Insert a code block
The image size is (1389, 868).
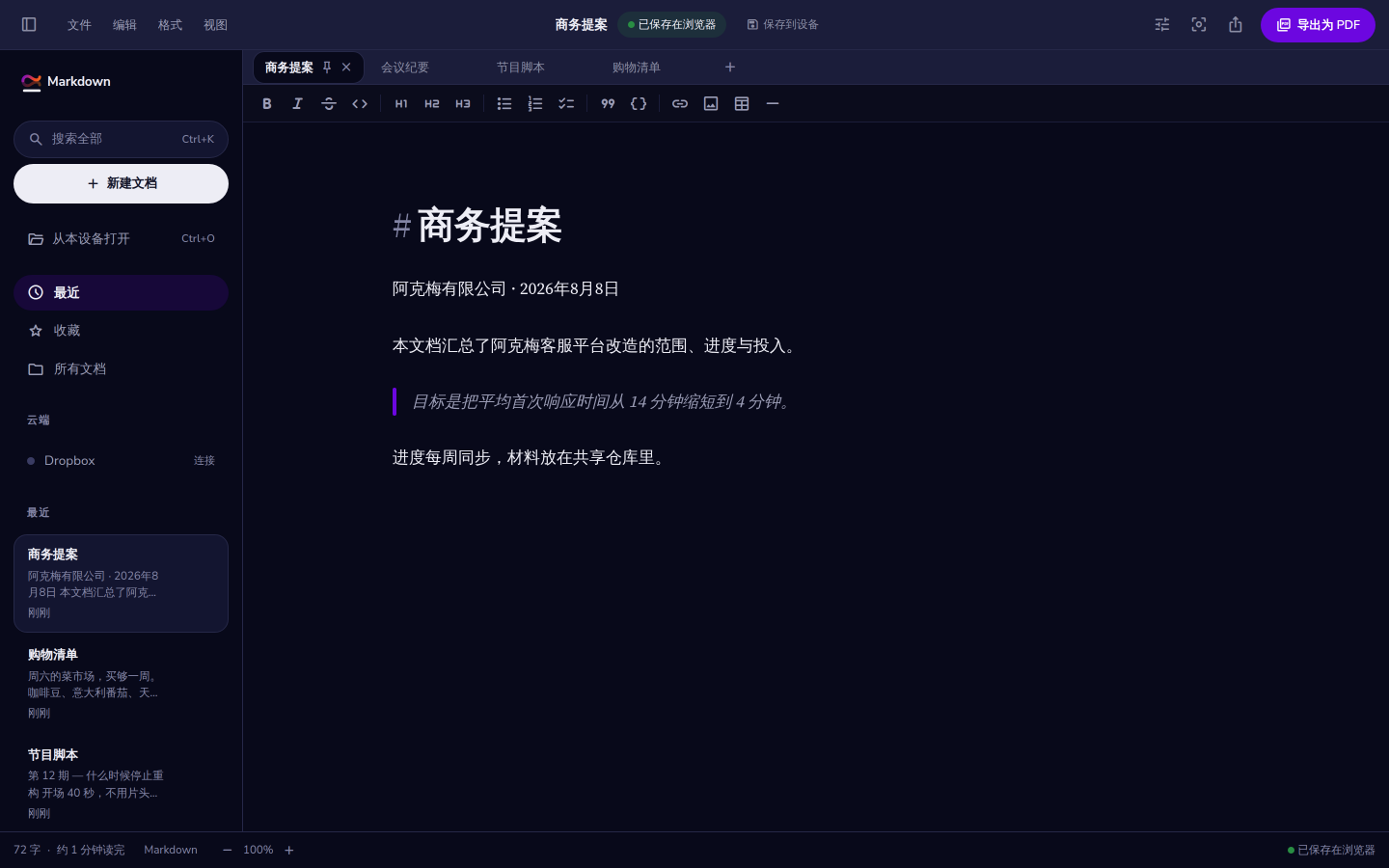pyautogui.click(x=639, y=103)
